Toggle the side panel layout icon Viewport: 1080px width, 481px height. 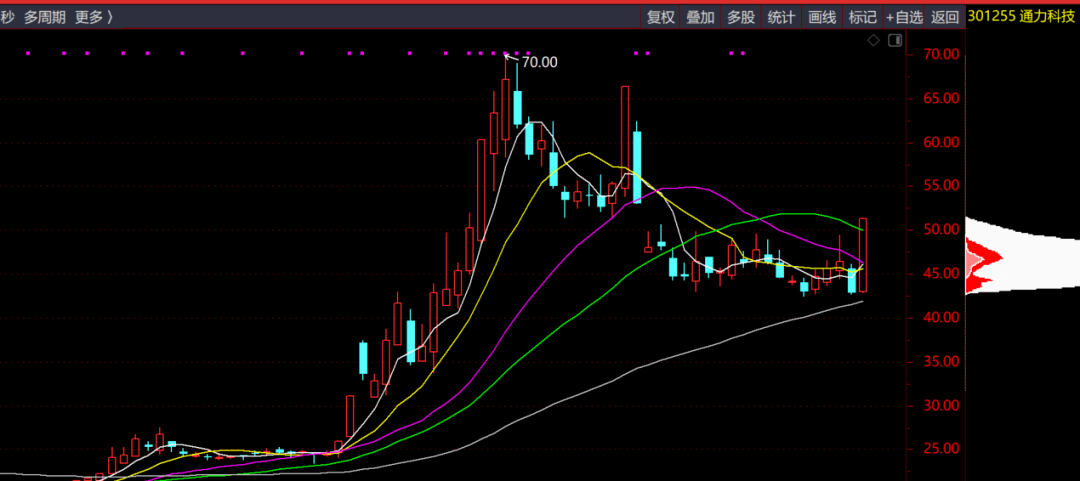[x=894, y=40]
